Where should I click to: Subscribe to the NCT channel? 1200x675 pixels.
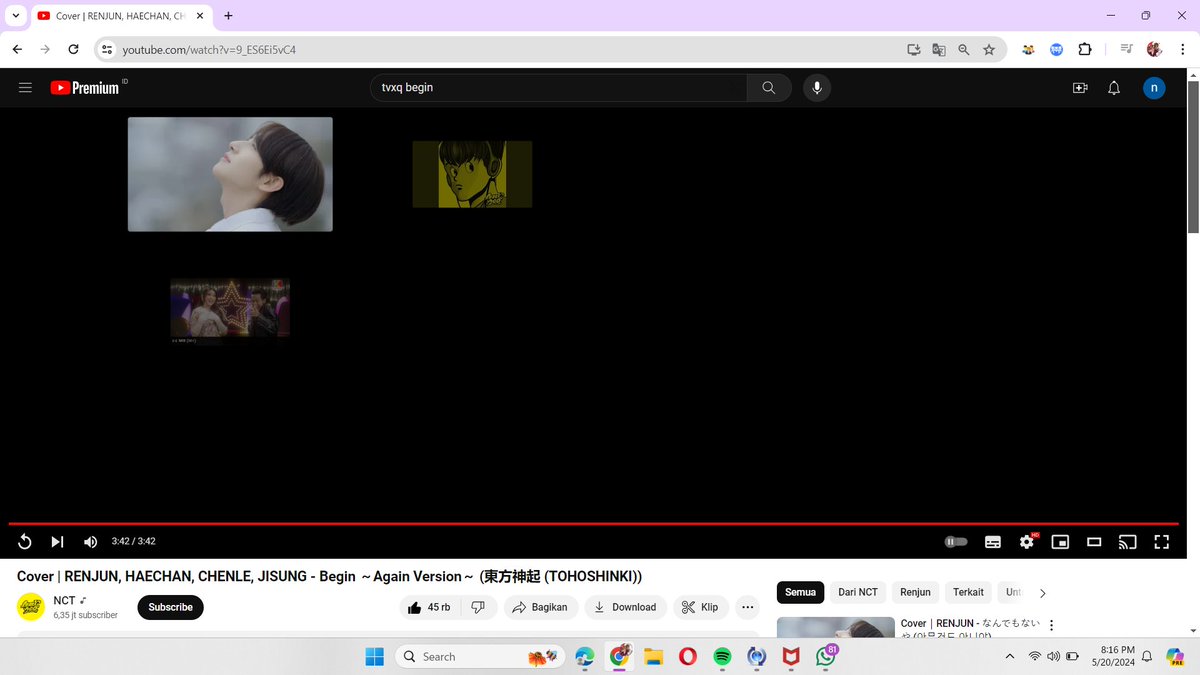(x=170, y=607)
